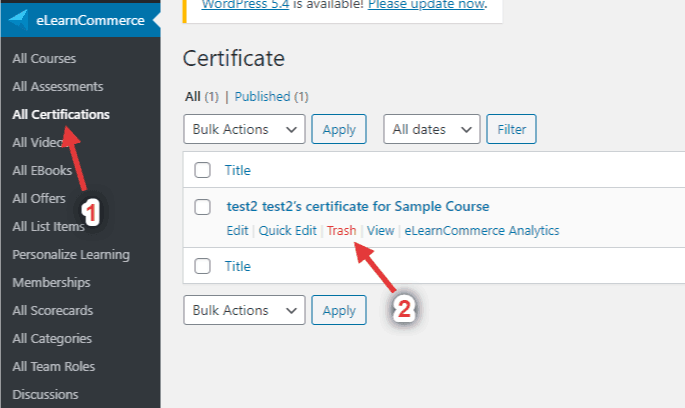Viewport: 685px width, 408px height.
Task: Go to All Courses in the sidebar
Action: pos(44,59)
